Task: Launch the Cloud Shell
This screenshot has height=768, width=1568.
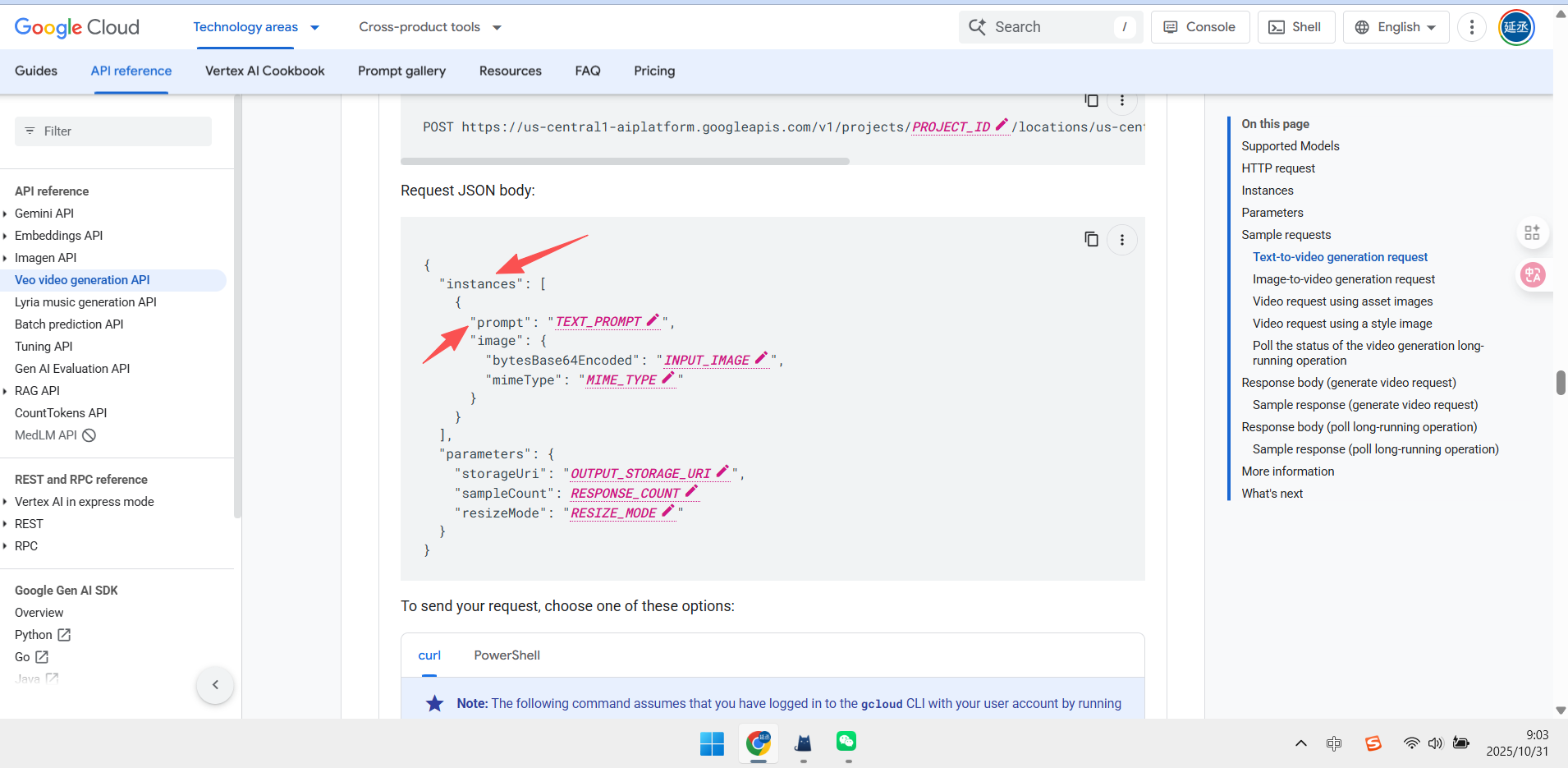Action: 1295,27
